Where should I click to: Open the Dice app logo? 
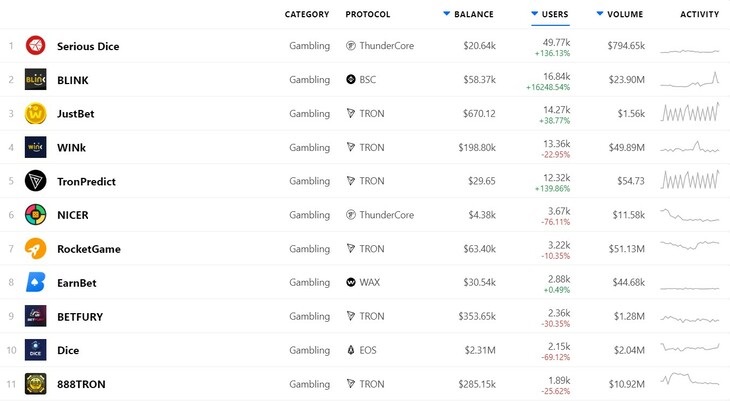point(35,350)
